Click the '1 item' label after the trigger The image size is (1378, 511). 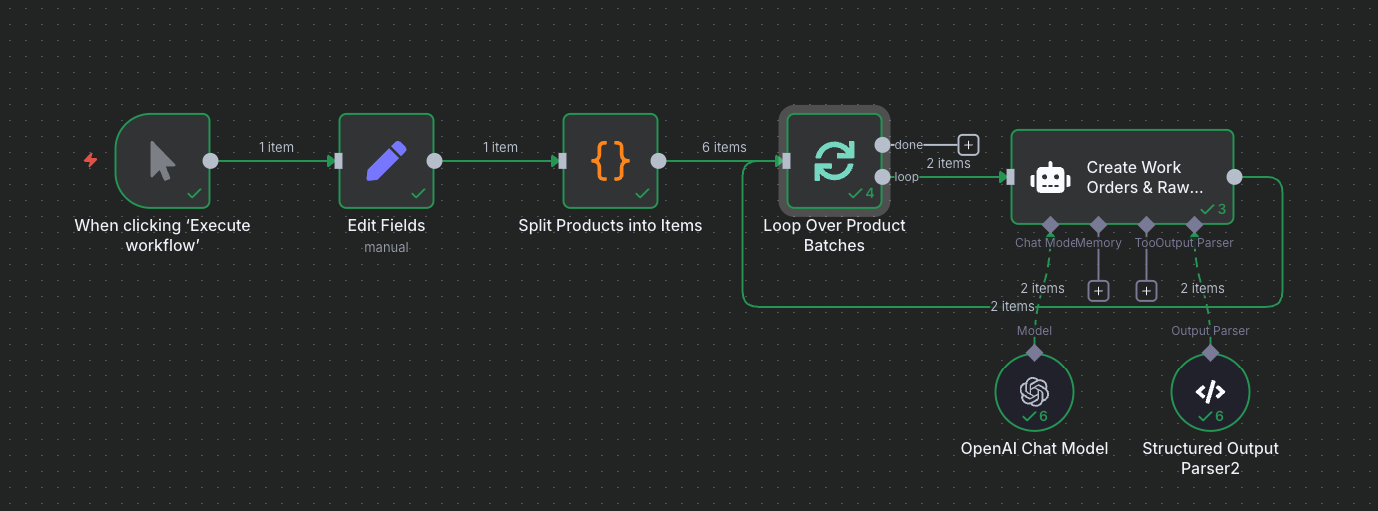(276, 147)
